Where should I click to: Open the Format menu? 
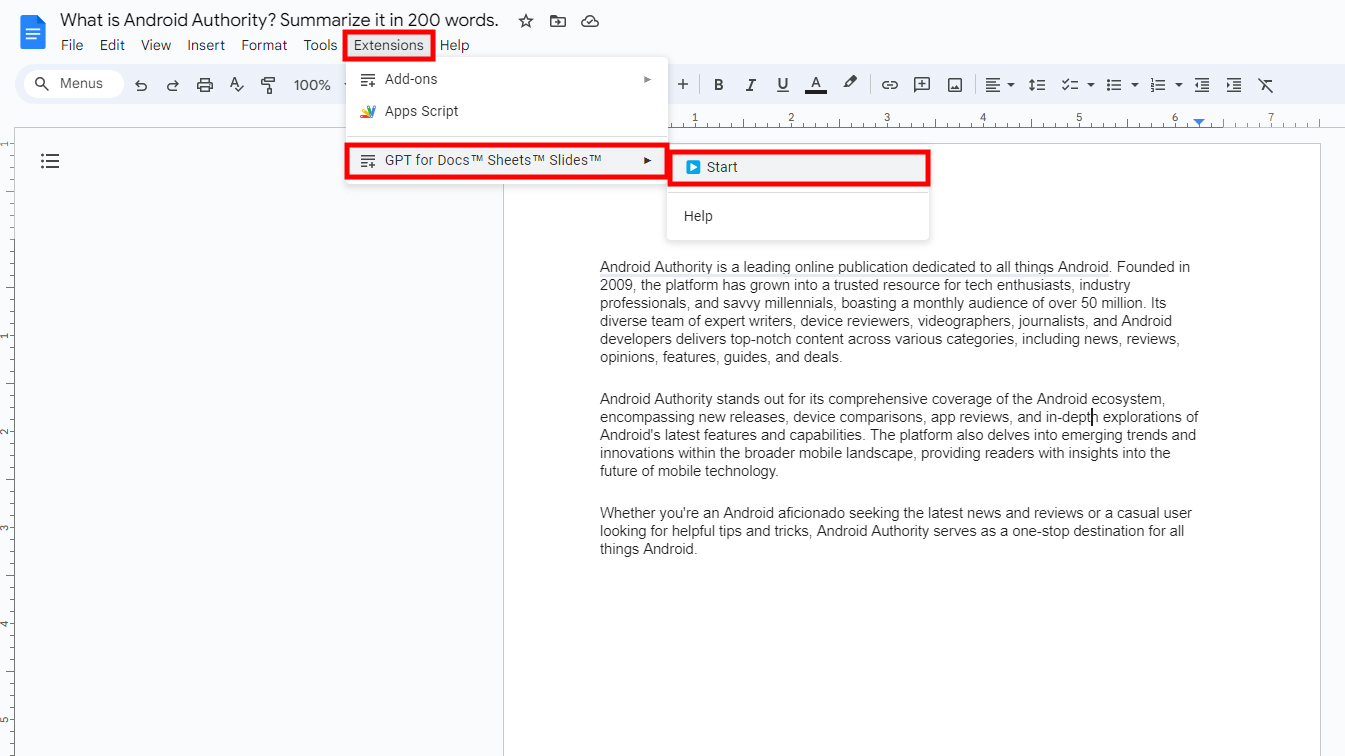tap(264, 45)
